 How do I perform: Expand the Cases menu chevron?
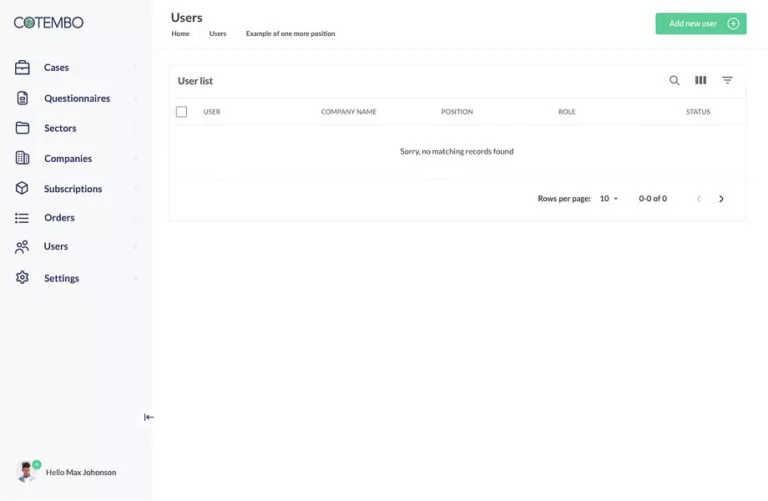click(135, 68)
